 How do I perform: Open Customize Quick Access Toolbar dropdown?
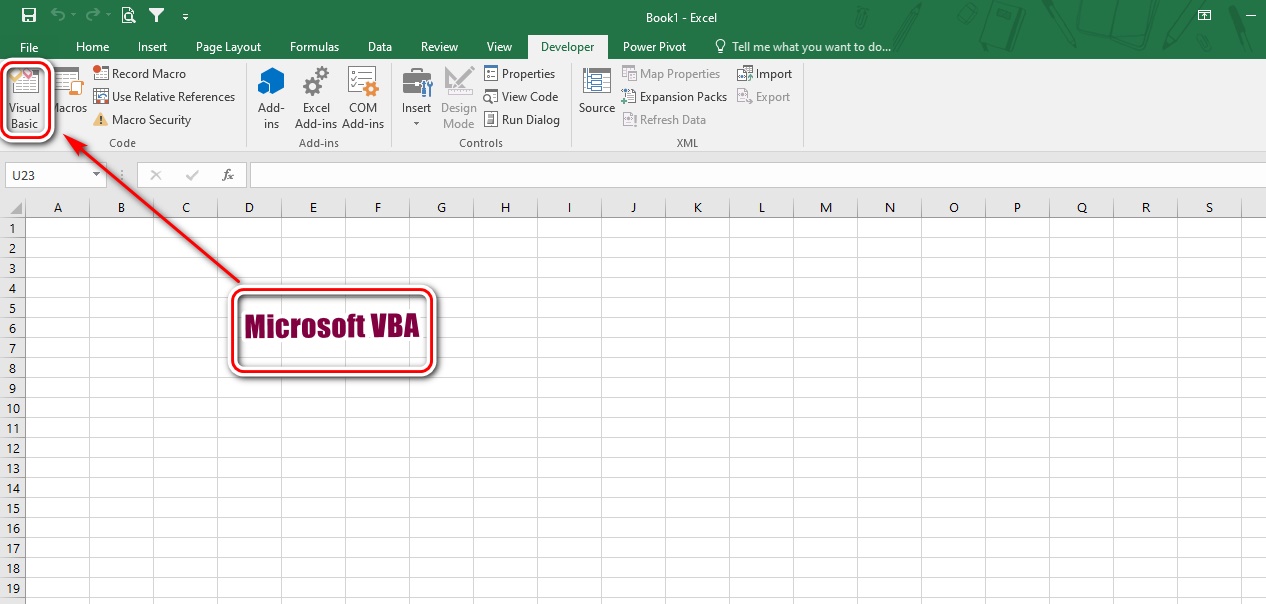(x=185, y=17)
